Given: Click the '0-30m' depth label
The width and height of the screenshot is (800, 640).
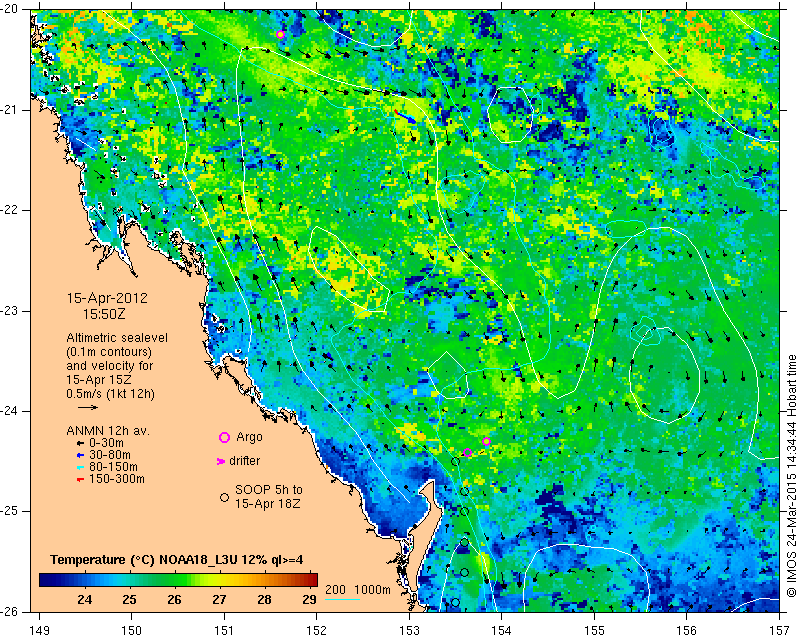Looking at the screenshot, I should tap(106, 443).
